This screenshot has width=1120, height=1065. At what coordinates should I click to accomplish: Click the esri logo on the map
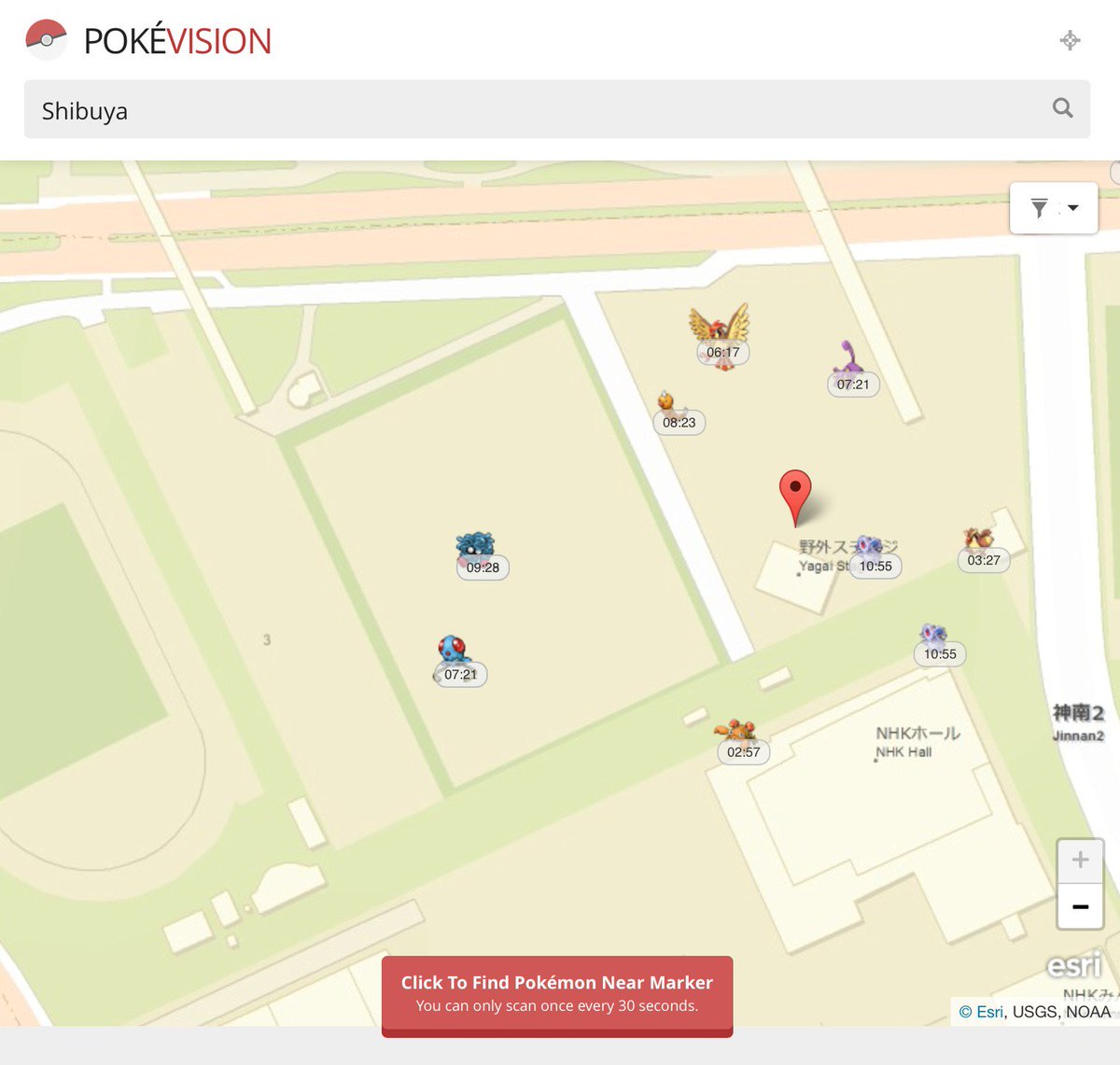point(1074,966)
